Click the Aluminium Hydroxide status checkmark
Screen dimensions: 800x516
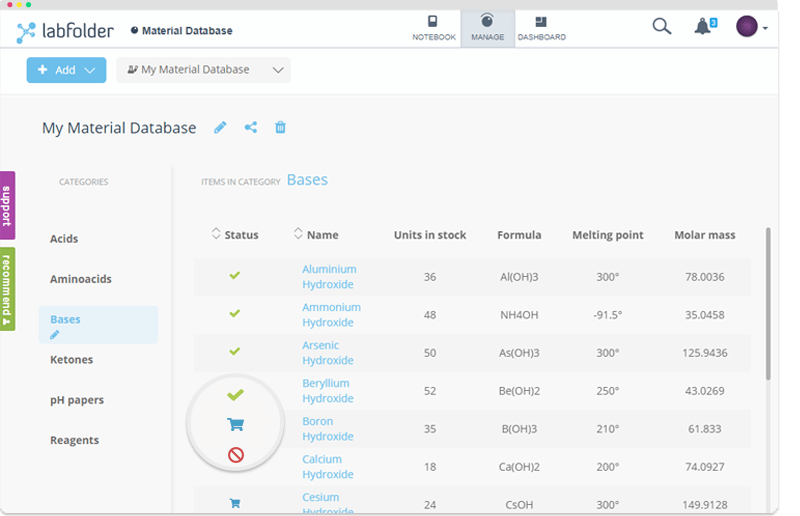point(235,276)
